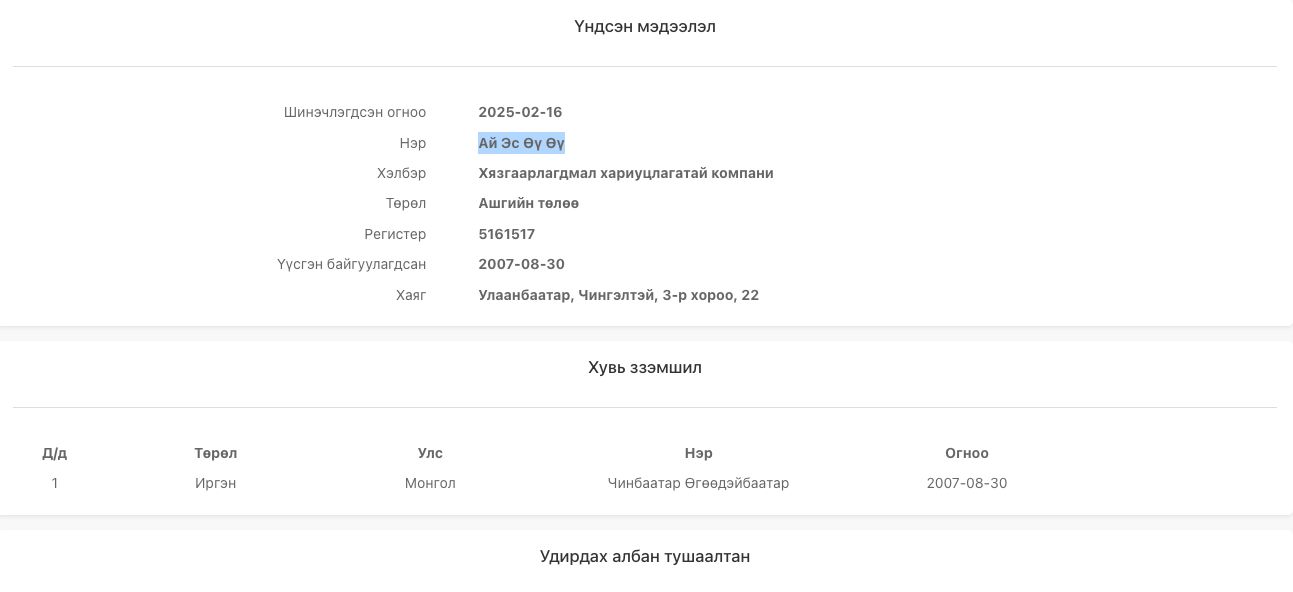Image resolution: width=1293 pixels, height=592 pixels.
Task: Select the establishment date 2007-08-30
Action: click(x=521, y=264)
